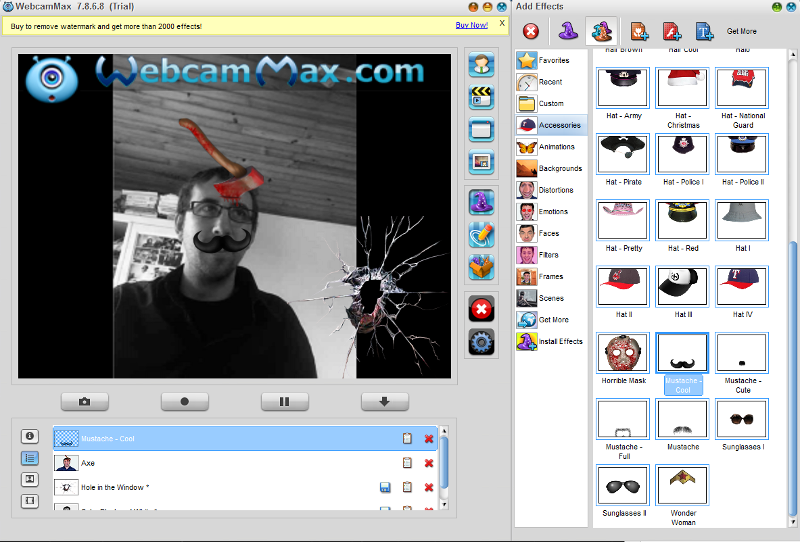The image size is (800, 542).
Task: Click the red X icon in the Add Effects toolbar
Action: click(x=531, y=32)
